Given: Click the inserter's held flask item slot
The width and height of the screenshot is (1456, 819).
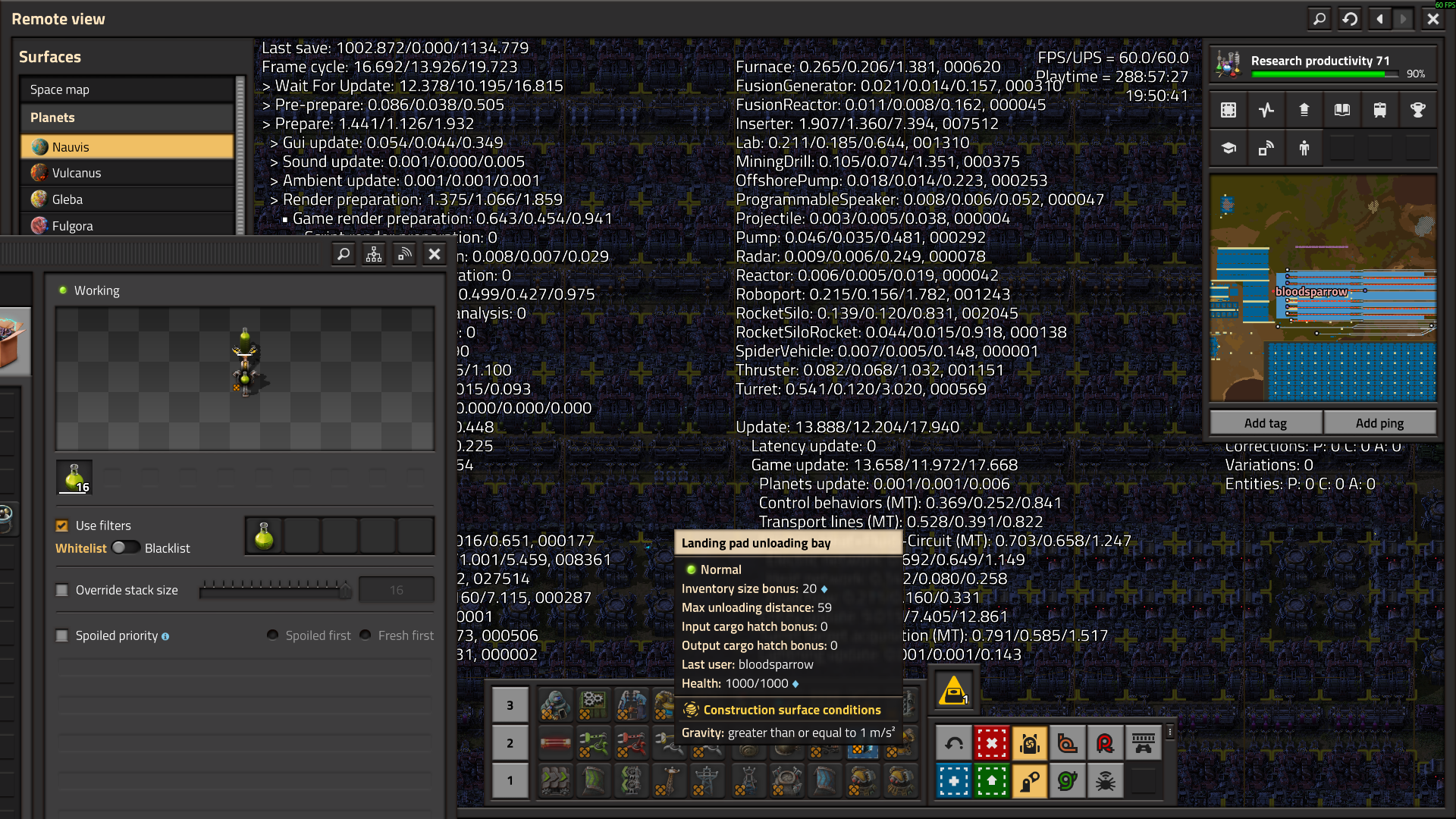Looking at the screenshot, I should coord(74,477).
